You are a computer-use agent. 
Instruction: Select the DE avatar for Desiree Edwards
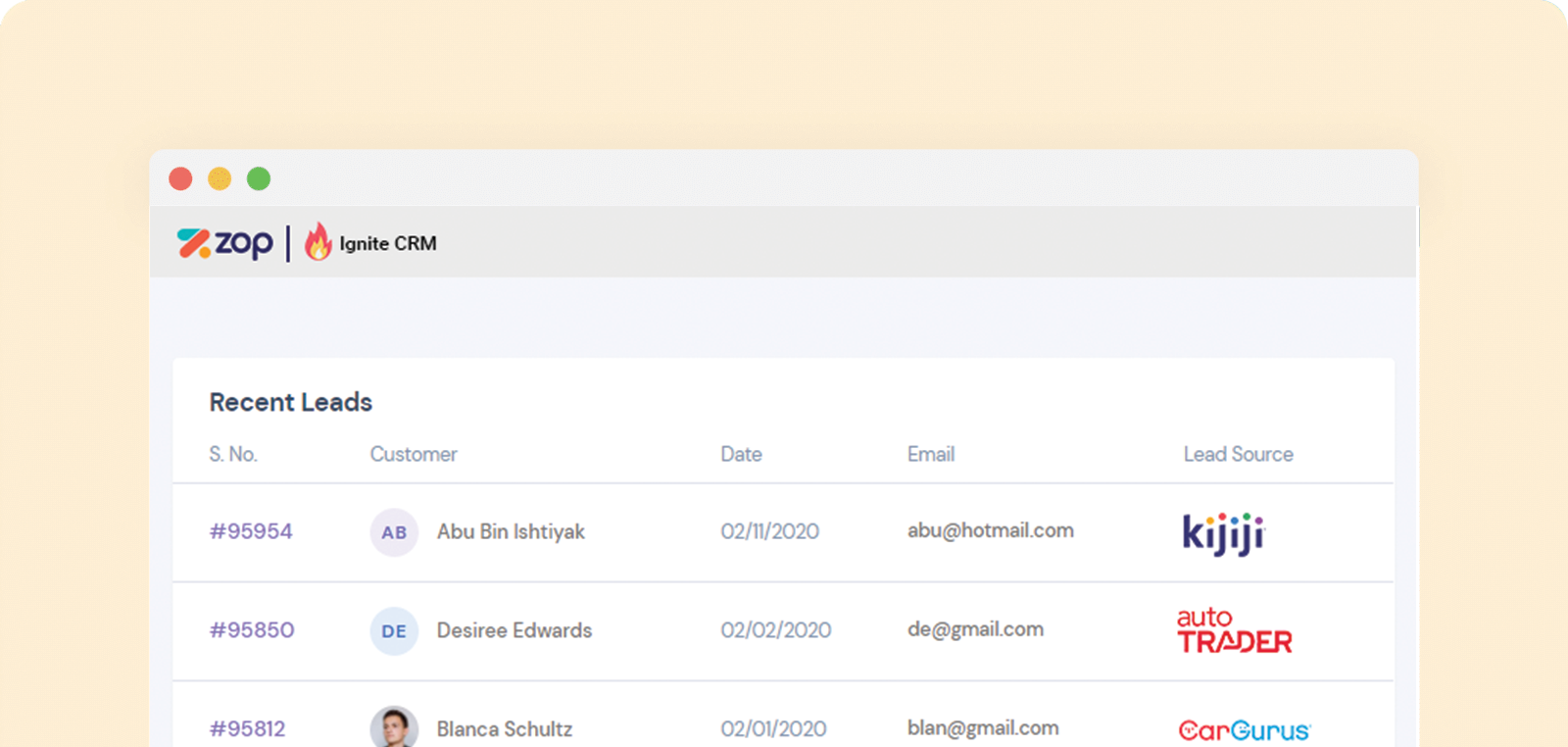pos(394,631)
